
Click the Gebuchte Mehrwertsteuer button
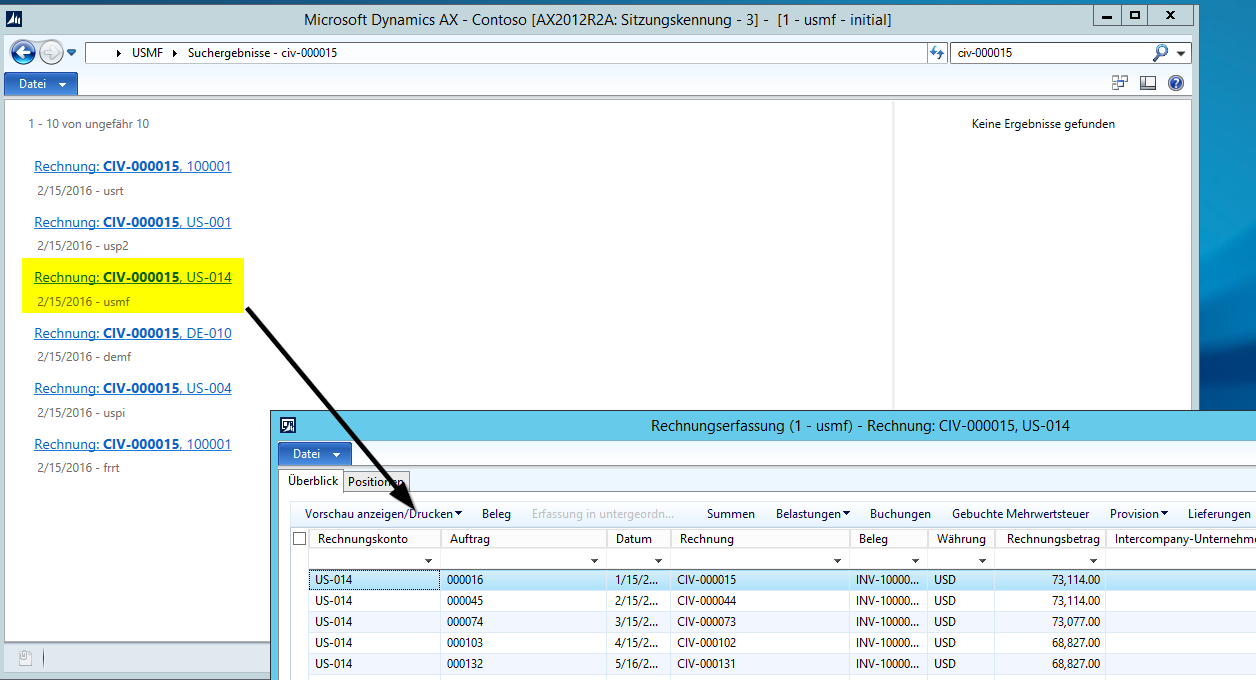[x=1020, y=514]
